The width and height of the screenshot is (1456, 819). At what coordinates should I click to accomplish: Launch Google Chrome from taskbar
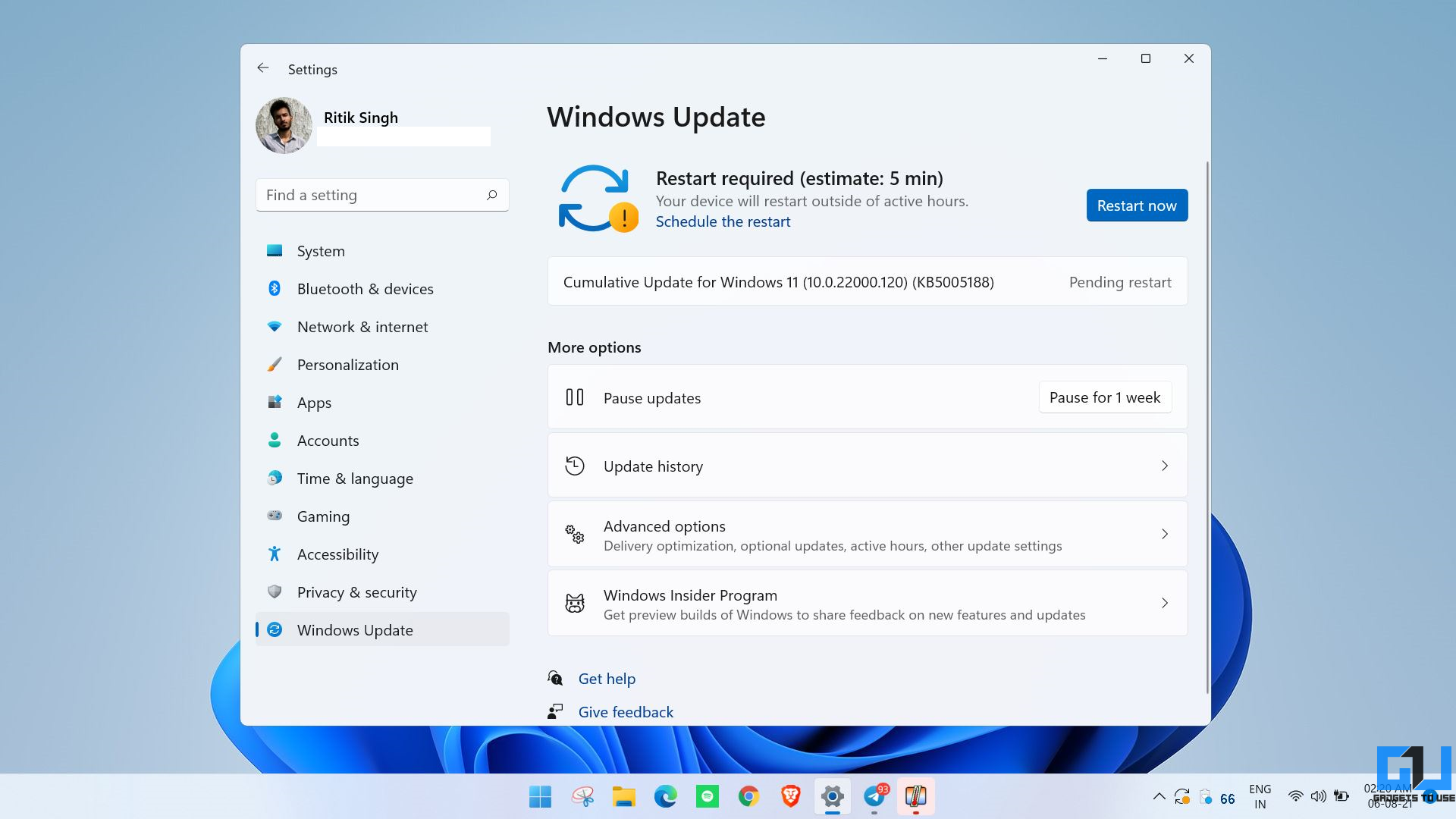click(749, 796)
